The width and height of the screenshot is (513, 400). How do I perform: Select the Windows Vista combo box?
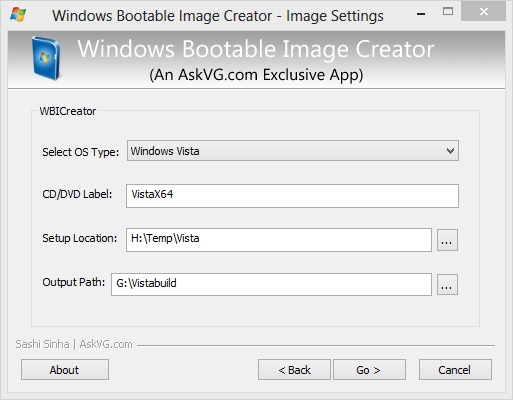(x=293, y=151)
